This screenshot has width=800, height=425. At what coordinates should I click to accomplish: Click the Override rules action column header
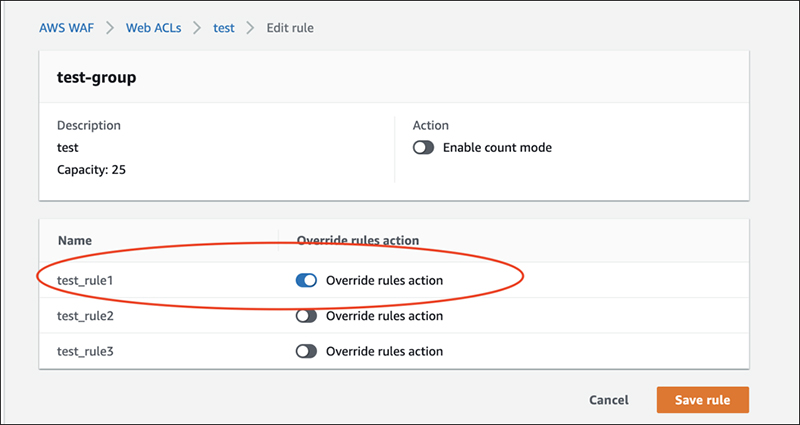tap(357, 241)
